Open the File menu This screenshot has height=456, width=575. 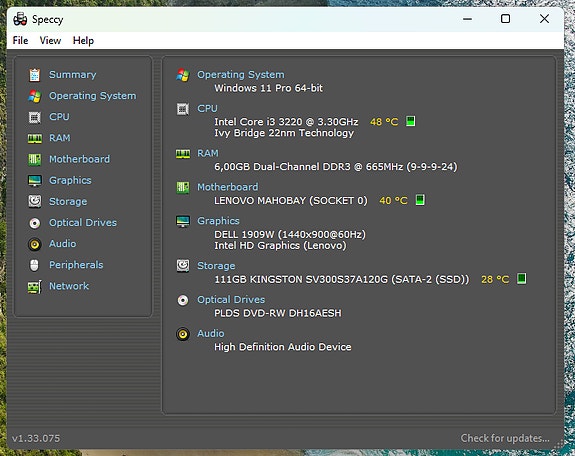20,40
